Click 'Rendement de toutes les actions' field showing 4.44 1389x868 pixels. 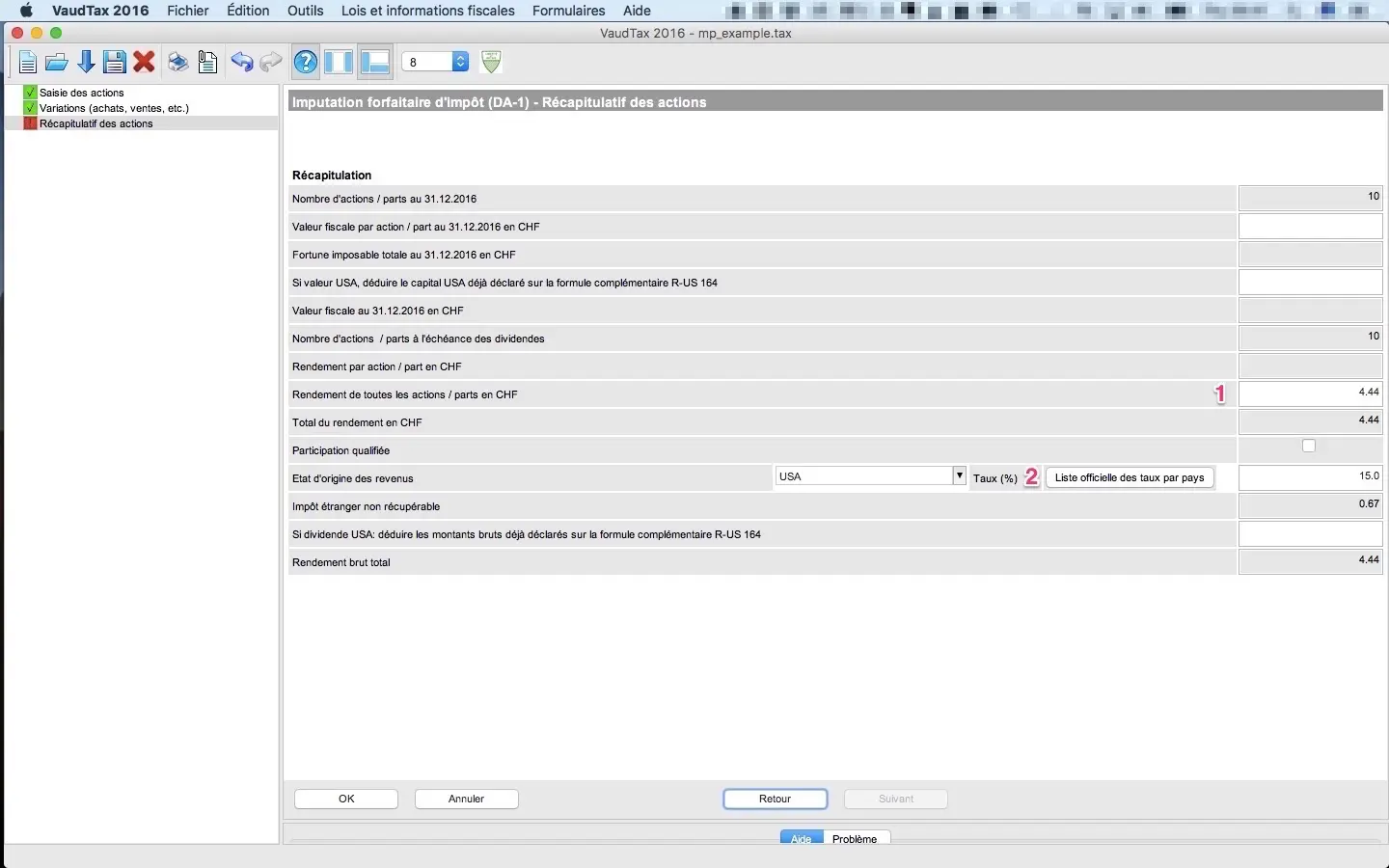point(1311,393)
